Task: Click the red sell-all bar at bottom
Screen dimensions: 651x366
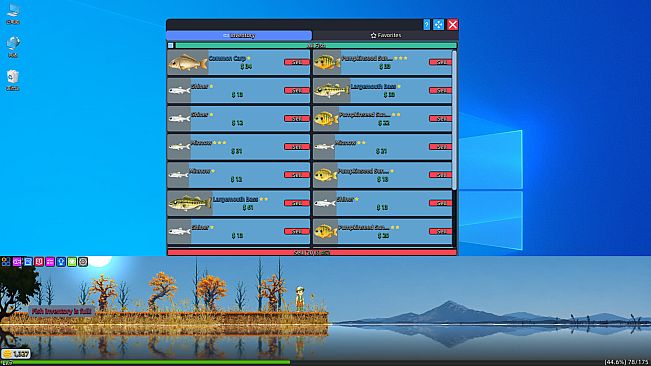Action: [312, 252]
